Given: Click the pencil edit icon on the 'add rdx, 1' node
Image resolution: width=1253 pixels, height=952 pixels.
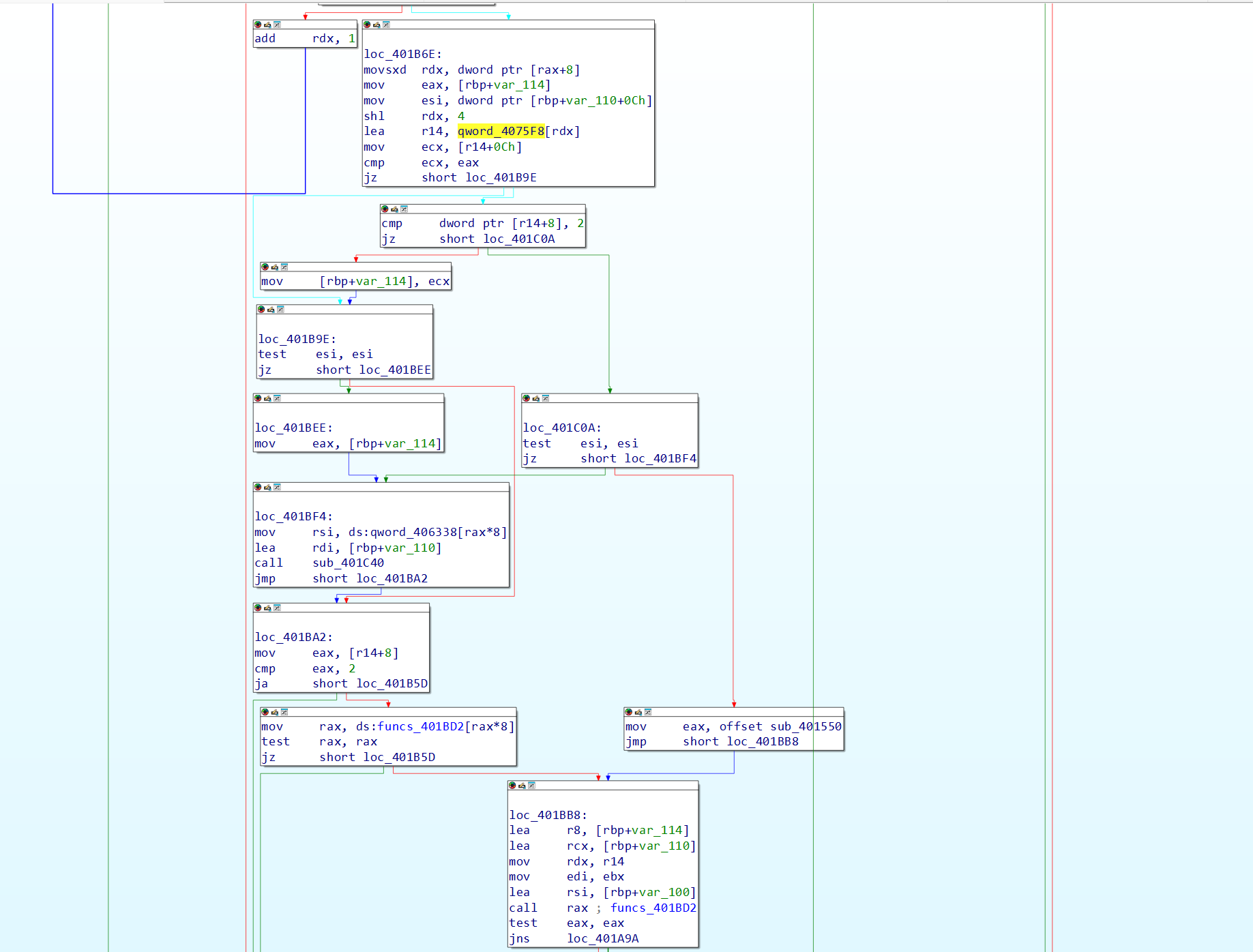Looking at the screenshot, I should pos(267,25).
